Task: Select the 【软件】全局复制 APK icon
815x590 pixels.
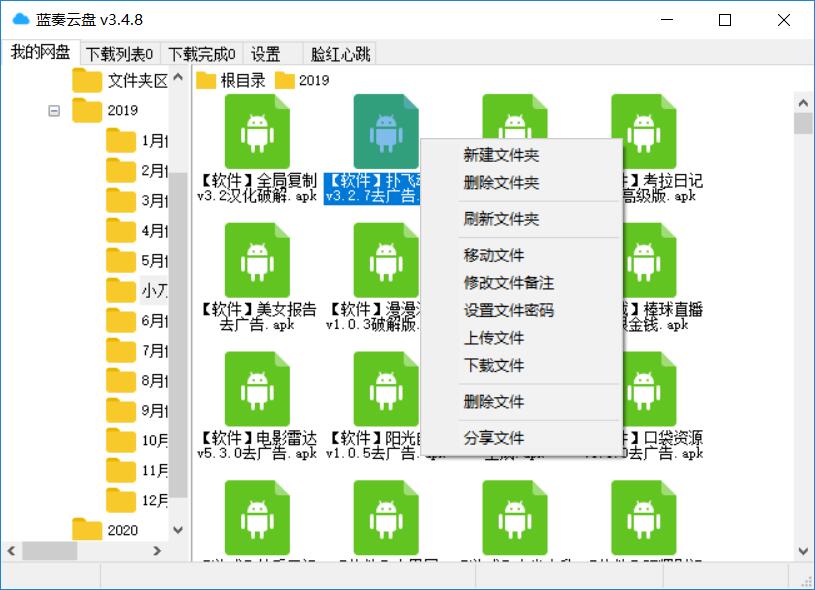Action: pos(257,130)
